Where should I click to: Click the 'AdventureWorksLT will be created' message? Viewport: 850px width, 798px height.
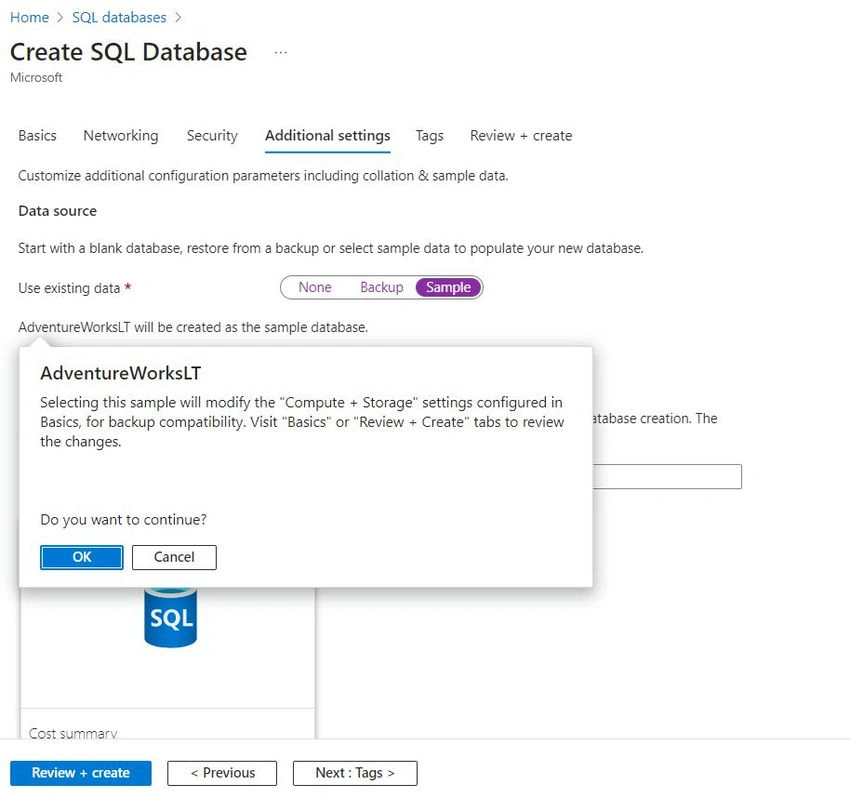(193, 327)
